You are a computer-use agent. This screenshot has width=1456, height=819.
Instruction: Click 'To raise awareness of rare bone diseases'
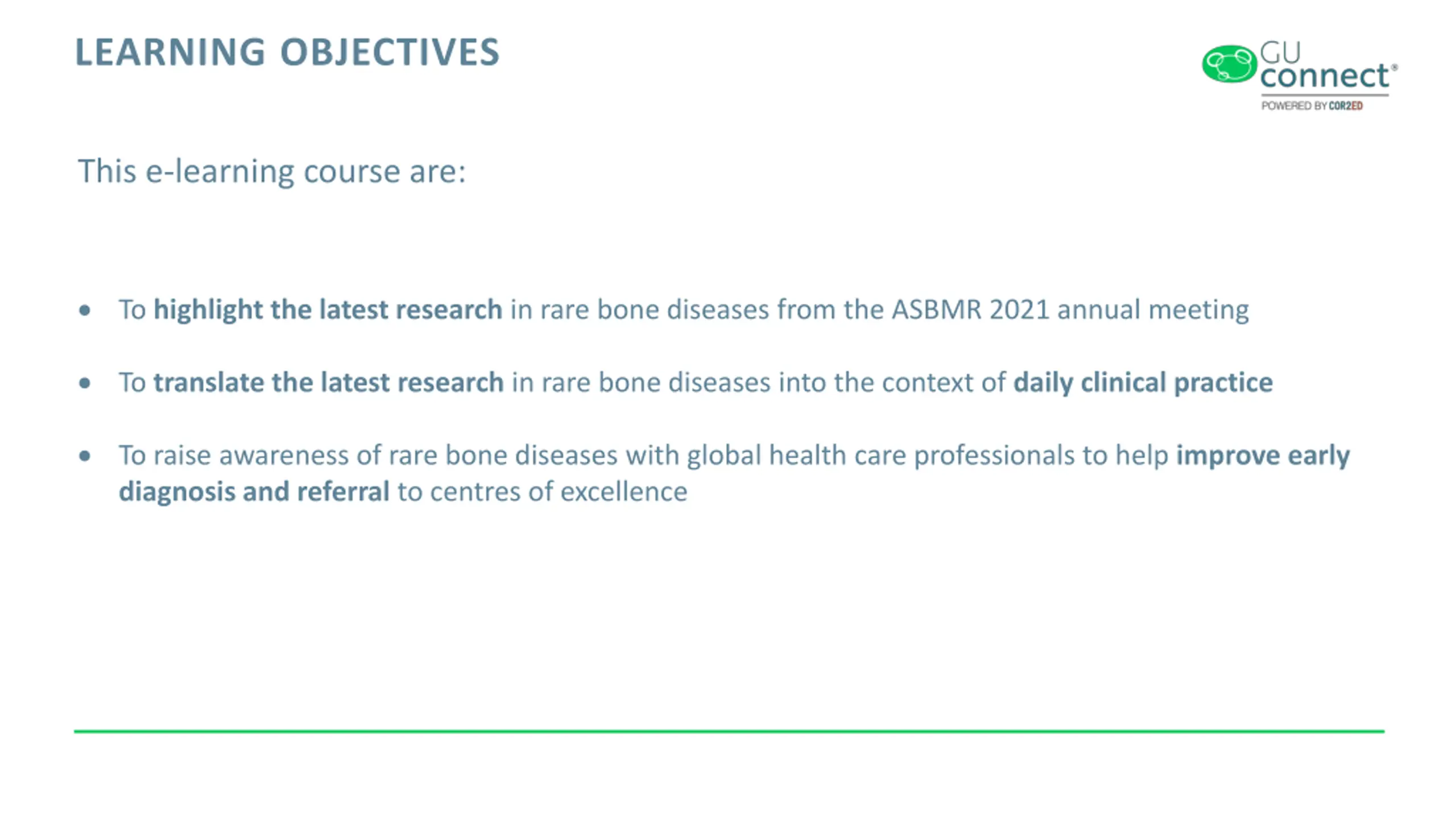click(368, 455)
